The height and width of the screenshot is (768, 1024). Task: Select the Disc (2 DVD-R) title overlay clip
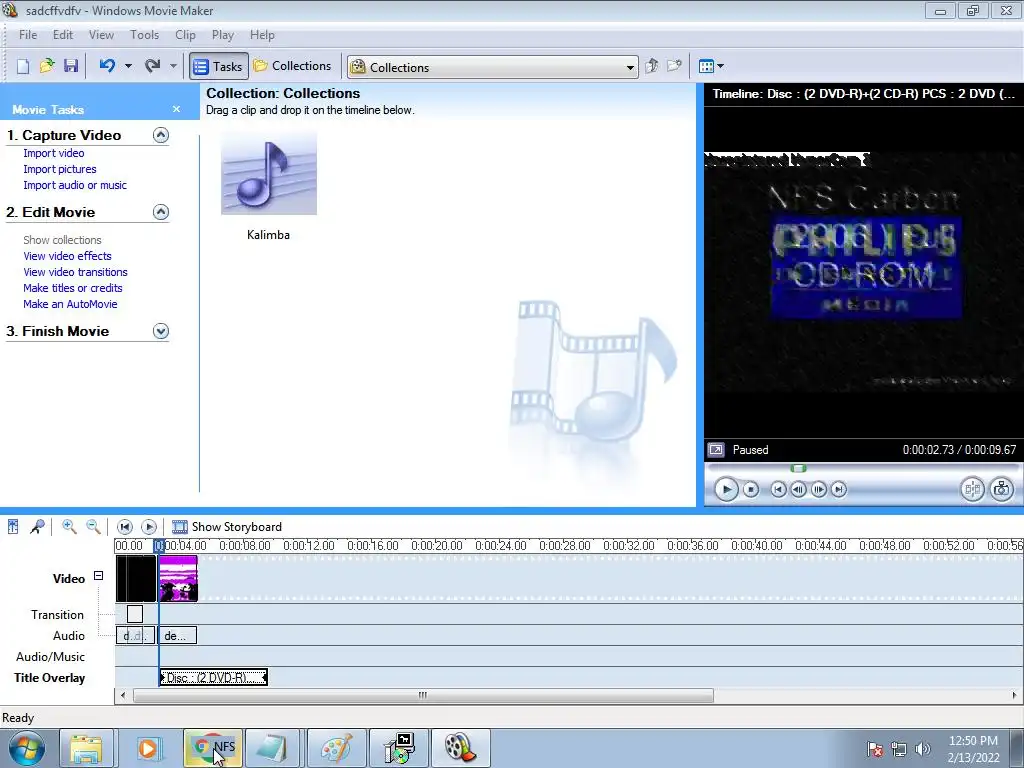click(214, 678)
